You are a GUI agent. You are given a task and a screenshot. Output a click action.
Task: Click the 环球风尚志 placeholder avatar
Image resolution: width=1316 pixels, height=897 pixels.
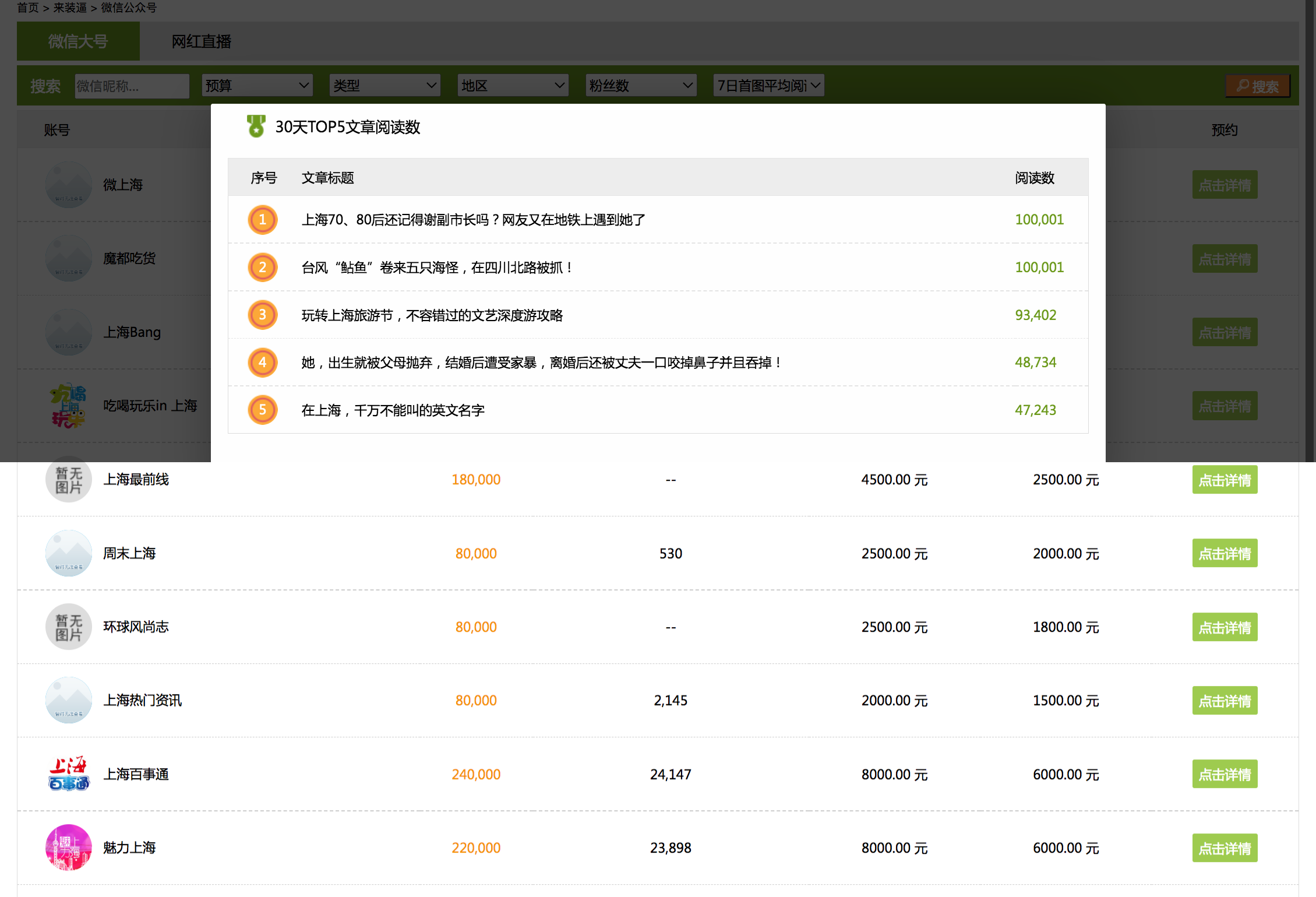click(69, 627)
